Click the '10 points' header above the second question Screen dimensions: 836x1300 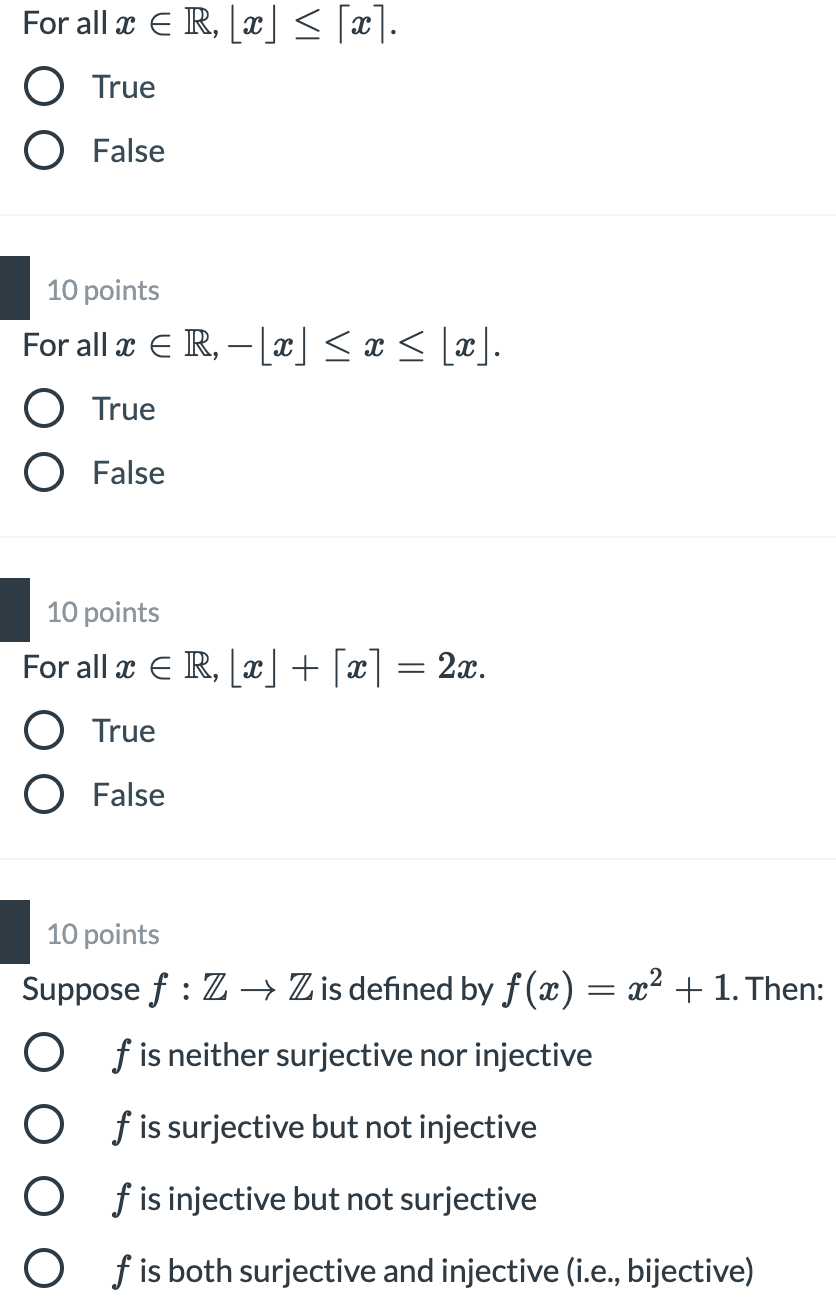(x=102, y=290)
